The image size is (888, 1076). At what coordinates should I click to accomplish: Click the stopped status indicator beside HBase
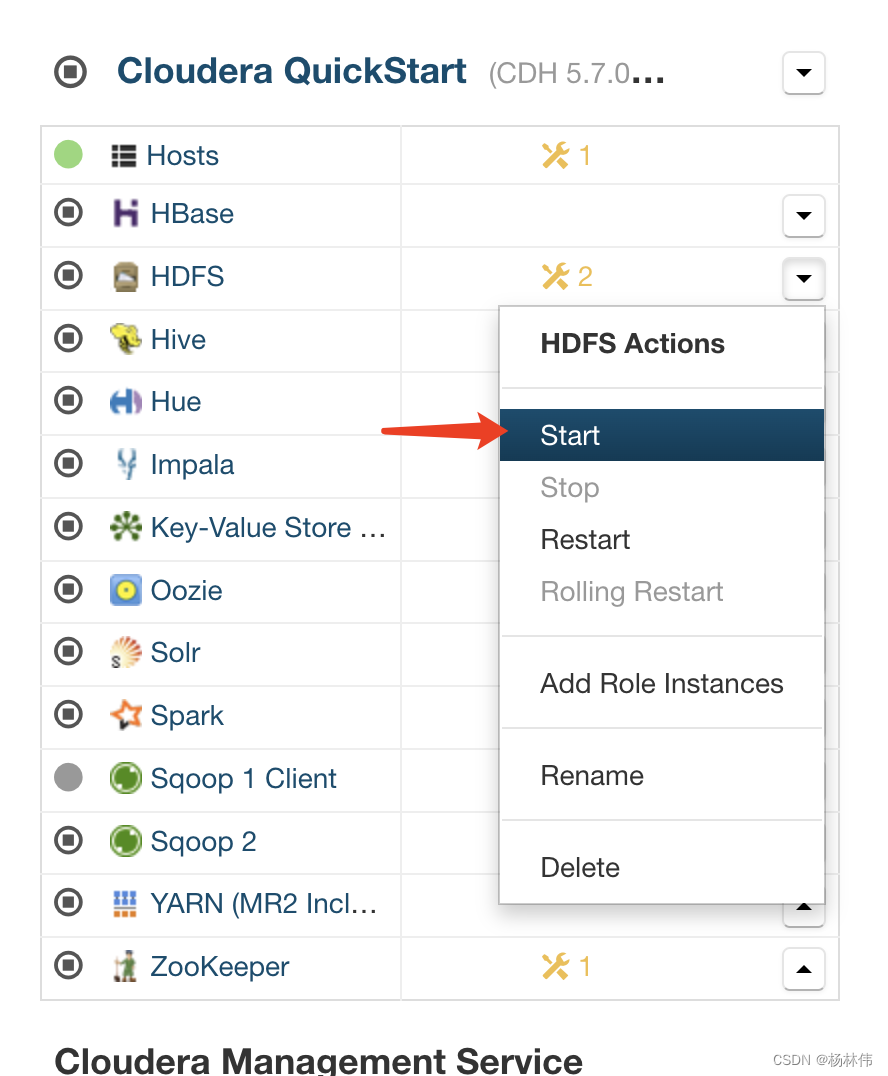click(68, 214)
